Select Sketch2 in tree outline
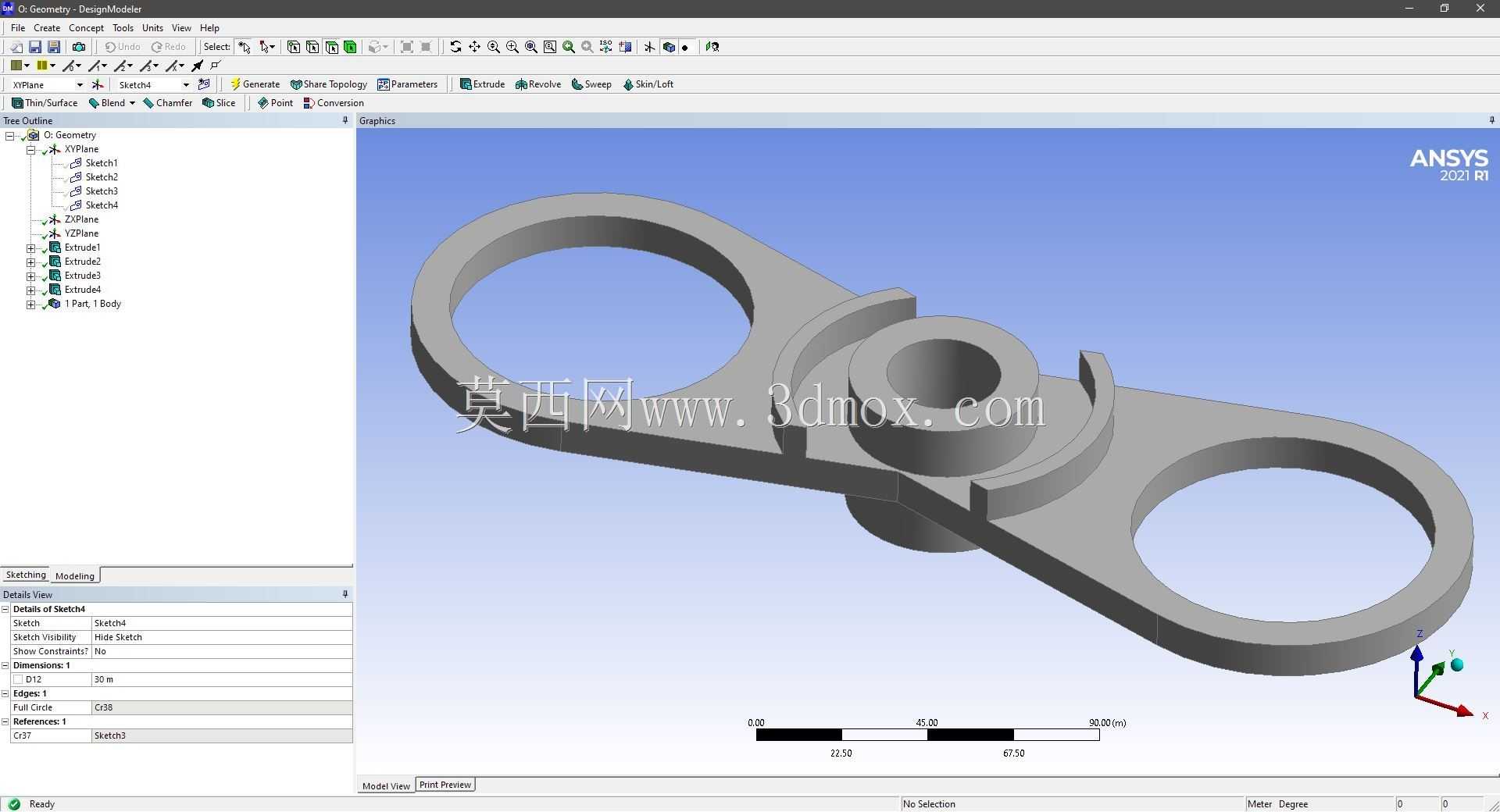Viewport: 1500px width, 812px height. [x=102, y=177]
